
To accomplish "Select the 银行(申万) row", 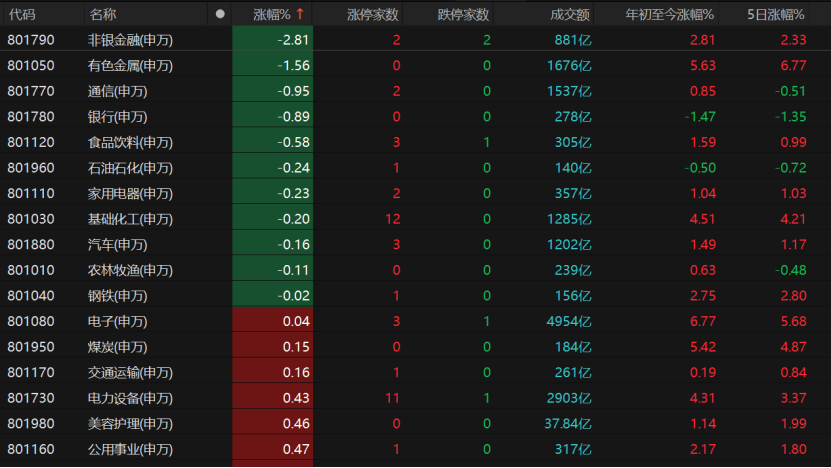I will (117, 117).
